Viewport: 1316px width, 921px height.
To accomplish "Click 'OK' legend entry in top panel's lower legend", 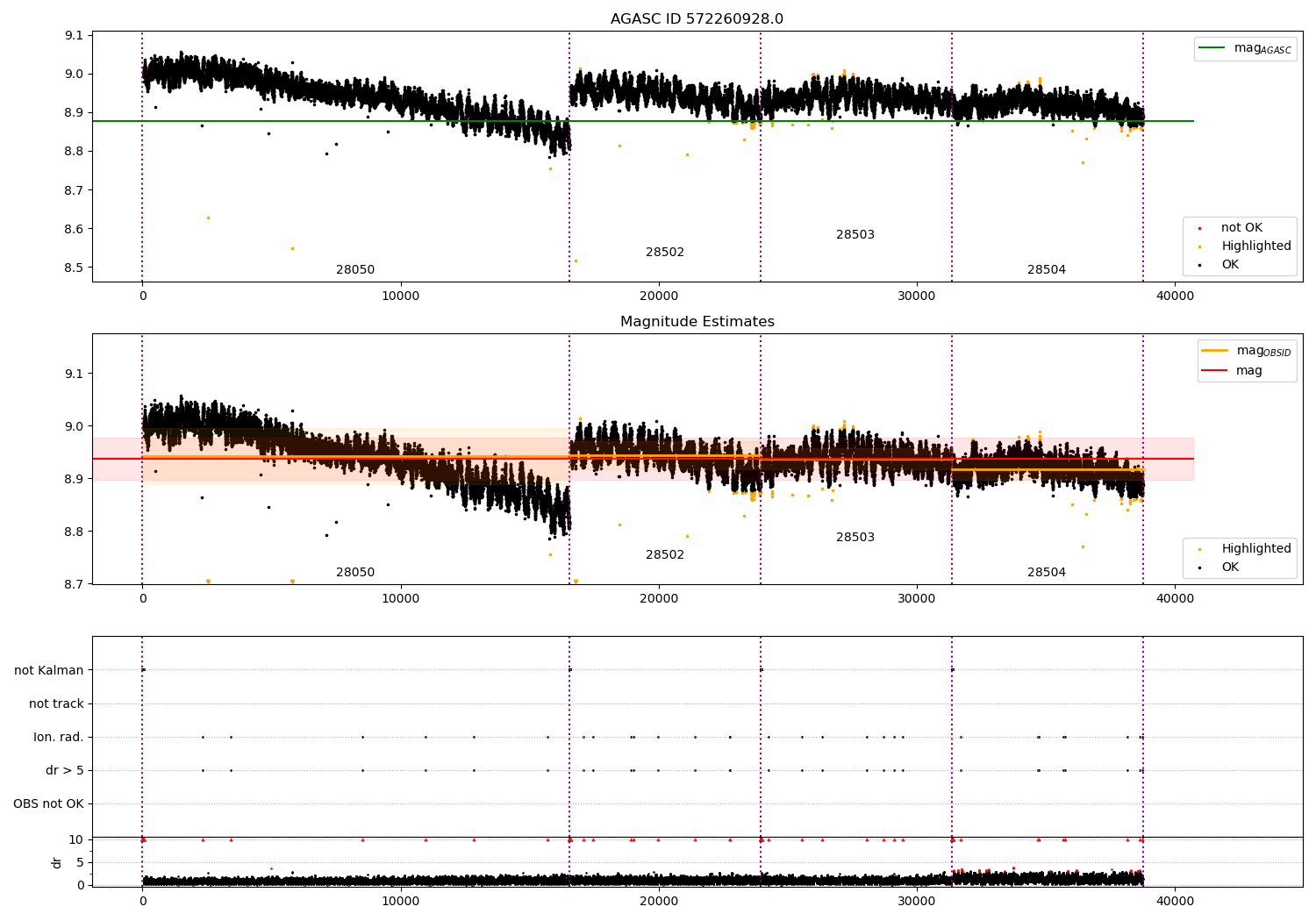I will pos(1230,265).
